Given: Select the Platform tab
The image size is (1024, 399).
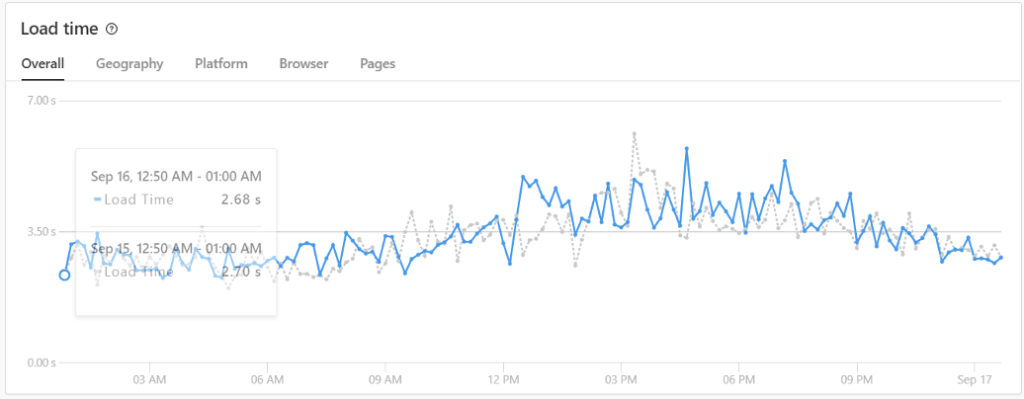Looking at the screenshot, I should click(221, 63).
